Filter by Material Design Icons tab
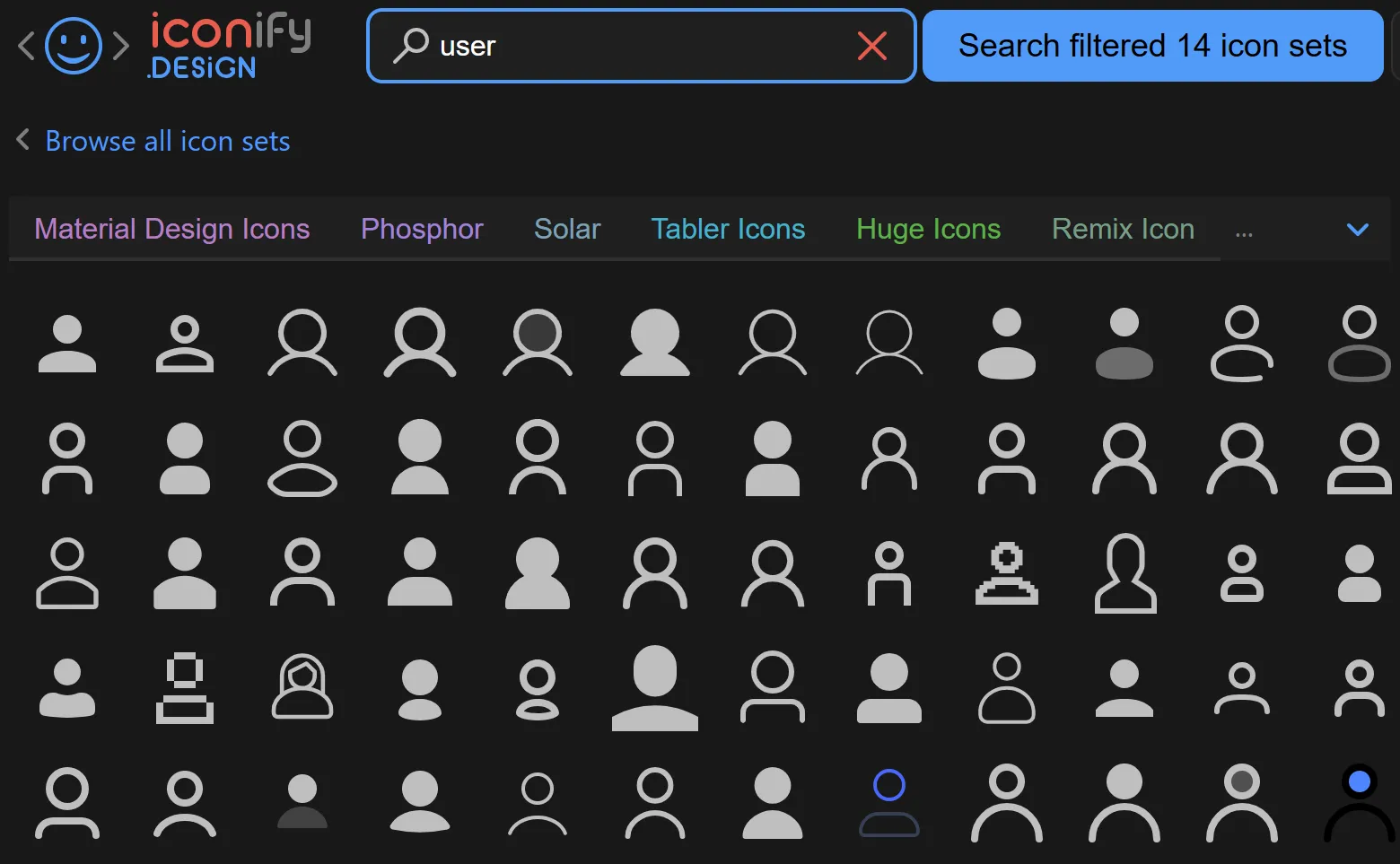Viewport: 1400px width, 864px height. click(x=172, y=230)
